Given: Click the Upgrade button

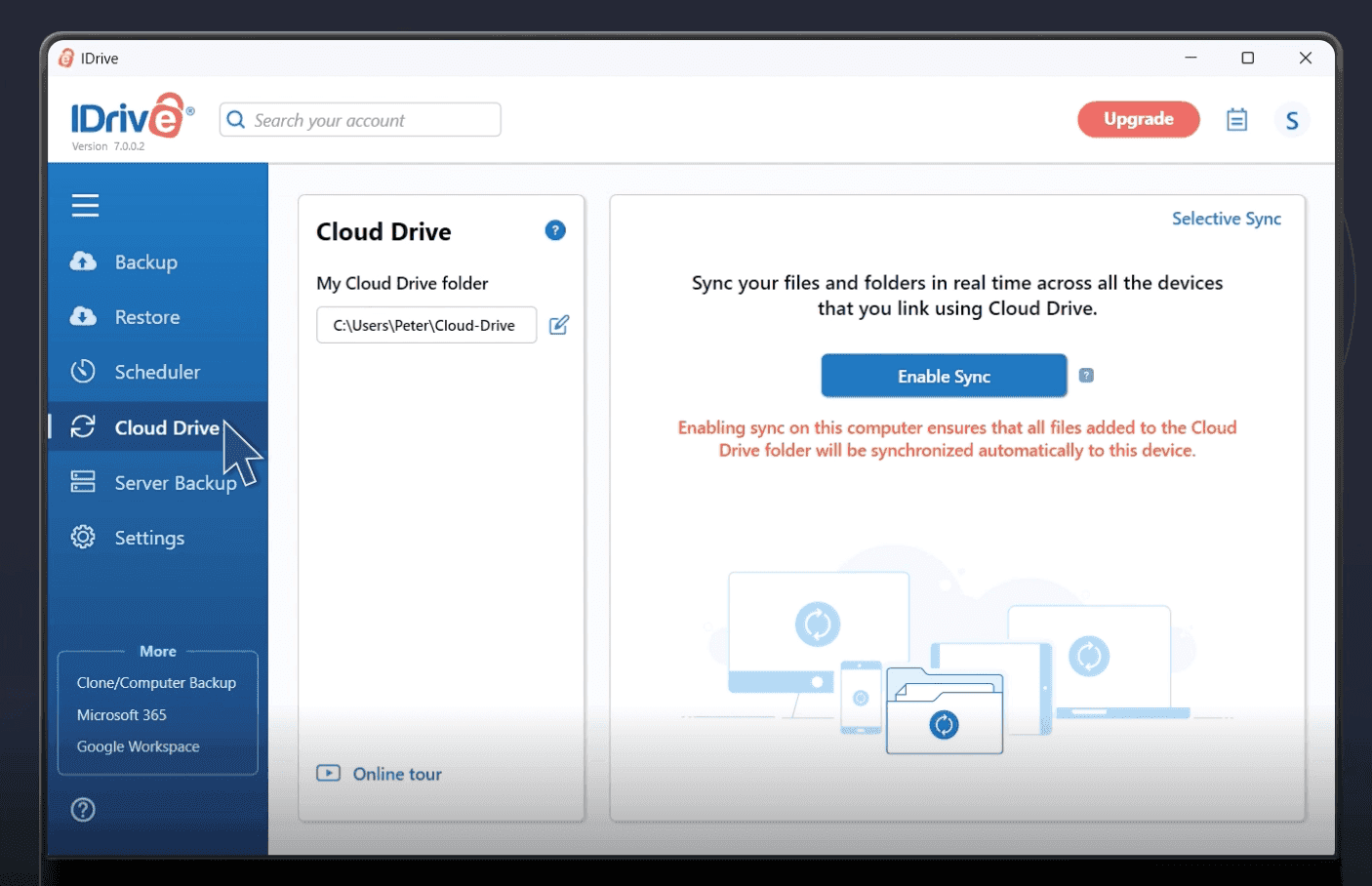Looking at the screenshot, I should pos(1138,118).
